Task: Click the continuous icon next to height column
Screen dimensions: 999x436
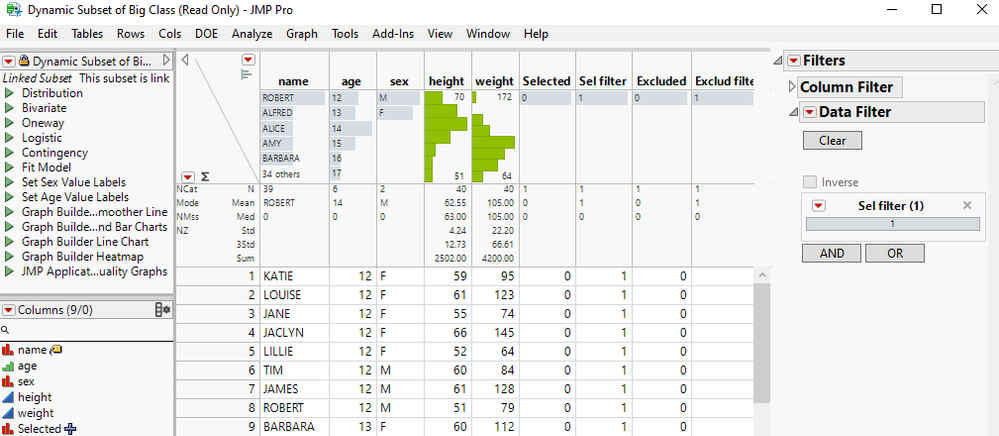Action: coord(8,397)
